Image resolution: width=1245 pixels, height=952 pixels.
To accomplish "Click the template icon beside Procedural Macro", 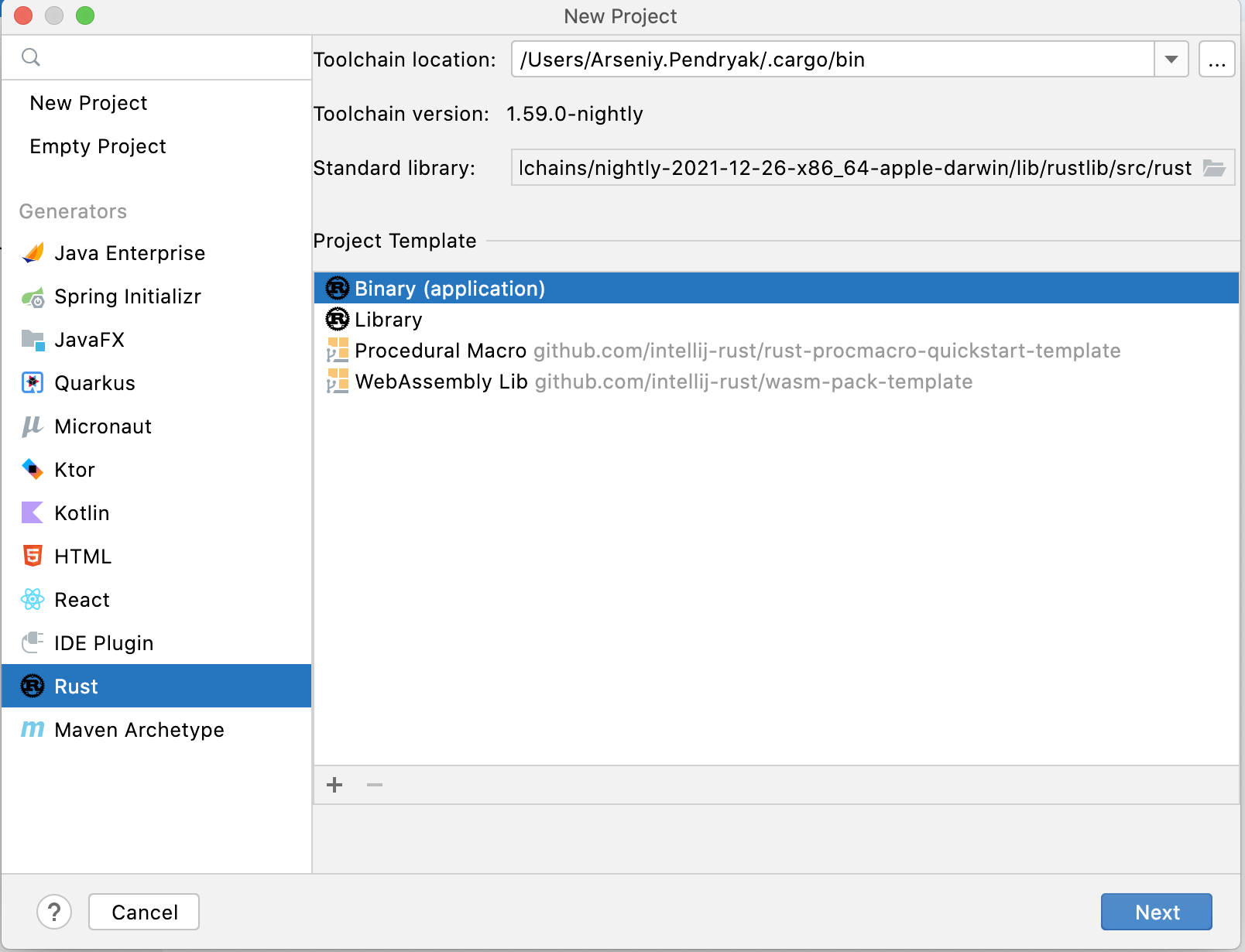I will click(x=338, y=351).
